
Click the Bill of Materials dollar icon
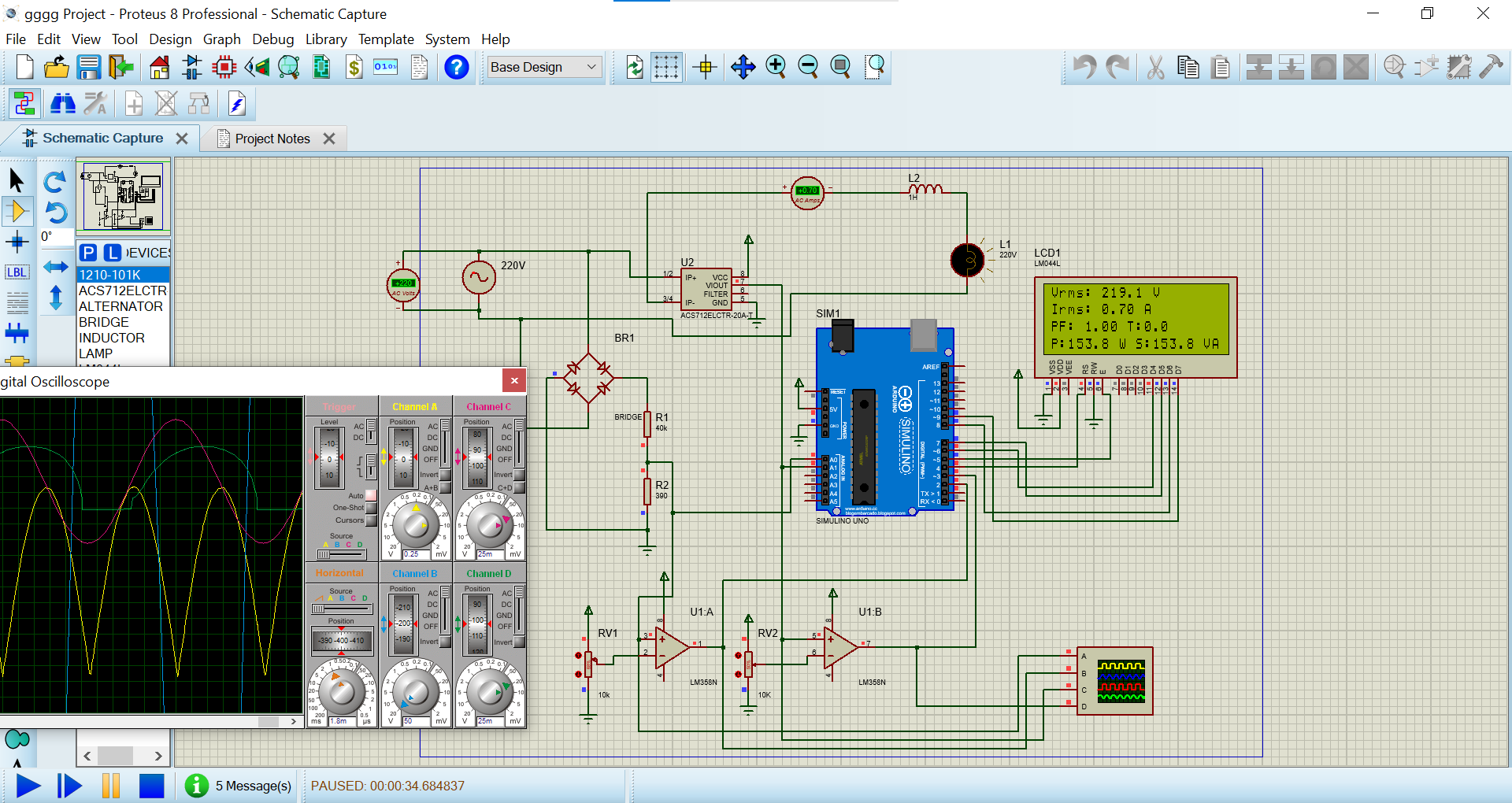[x=354, y=68]
